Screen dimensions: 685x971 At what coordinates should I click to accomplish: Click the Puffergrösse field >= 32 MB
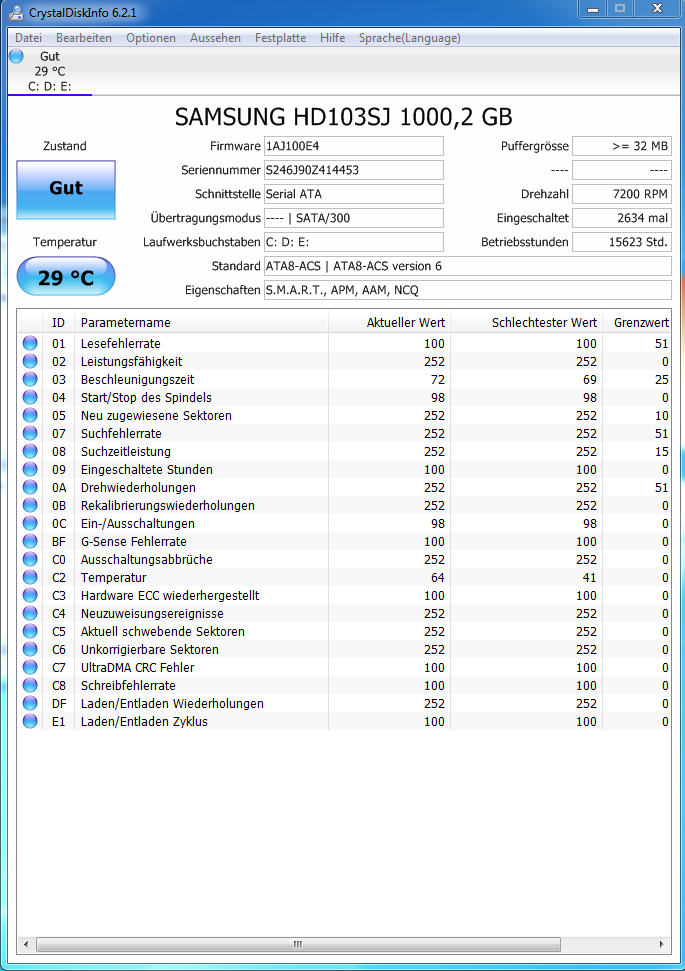point(622,146)
